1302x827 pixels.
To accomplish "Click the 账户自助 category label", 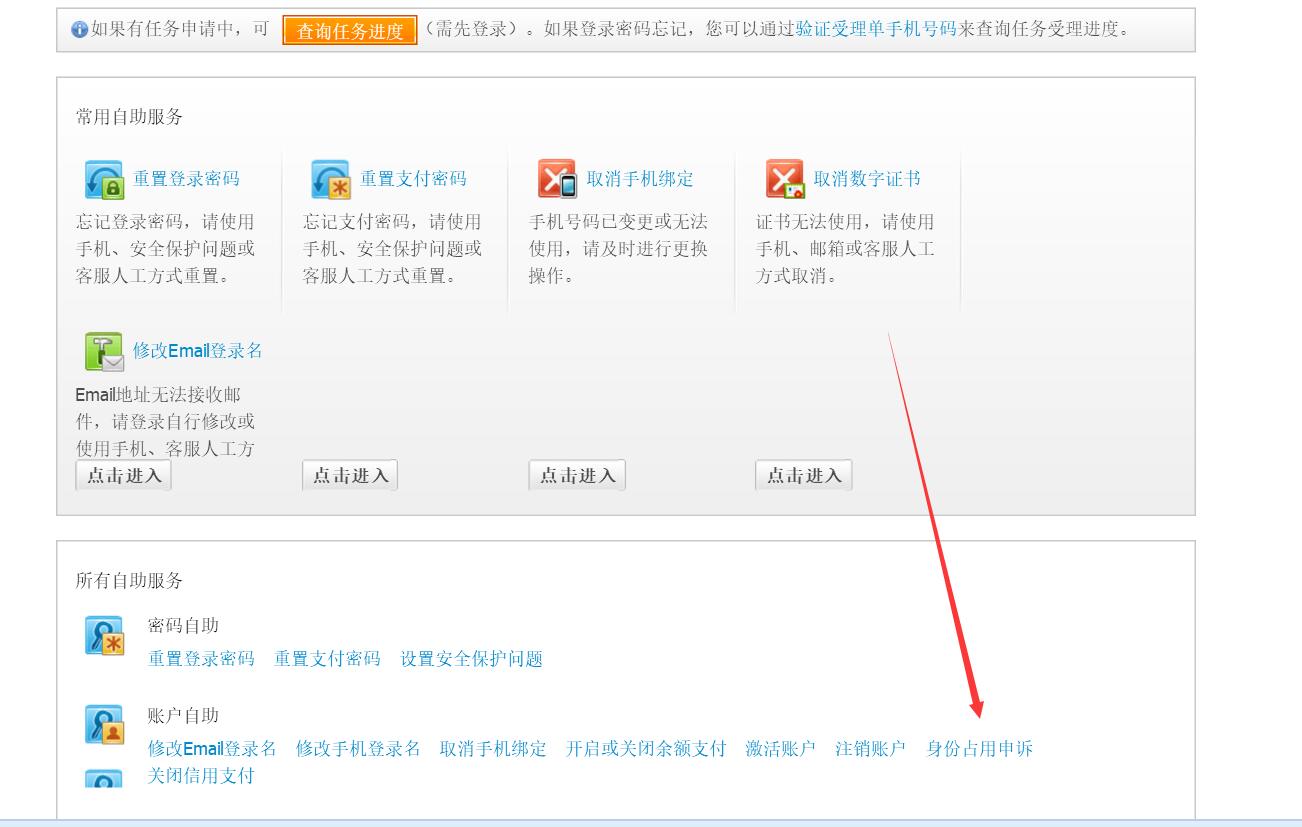I will pos(183,716).
